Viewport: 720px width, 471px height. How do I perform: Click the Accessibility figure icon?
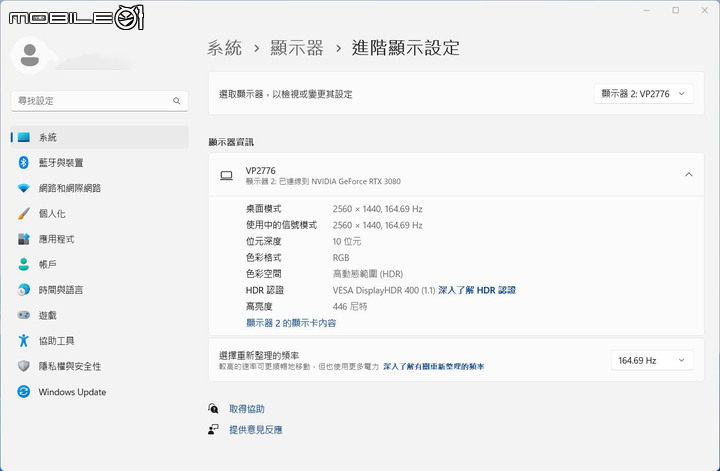point(23,341)
